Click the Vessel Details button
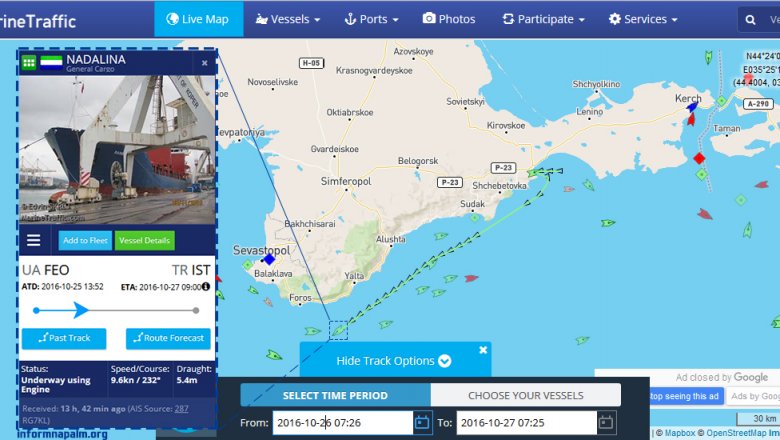This screenshot has width=780, height=440. pyautogui.click(x=145, y=241)
